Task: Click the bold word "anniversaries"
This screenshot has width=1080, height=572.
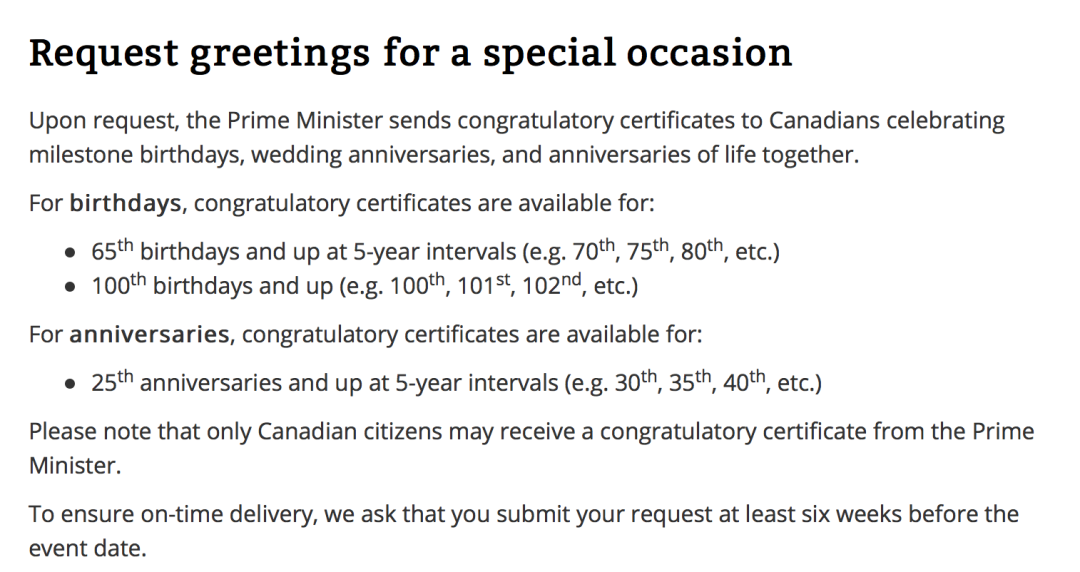Action: 149,334
